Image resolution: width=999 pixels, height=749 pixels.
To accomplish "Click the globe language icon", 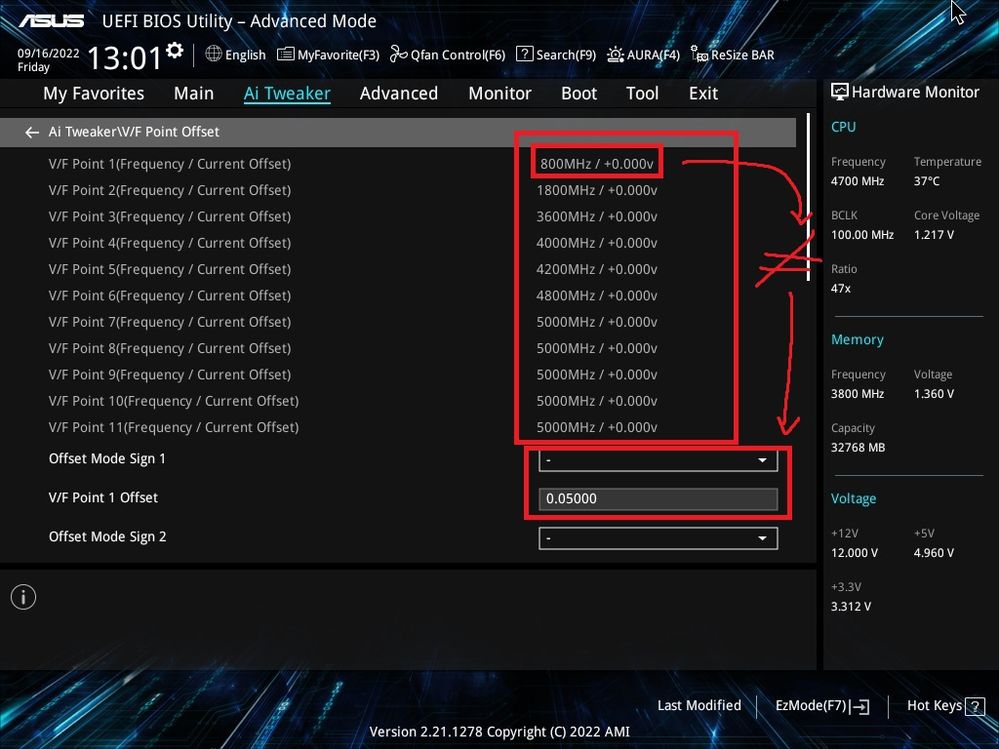I will (213, 54).
